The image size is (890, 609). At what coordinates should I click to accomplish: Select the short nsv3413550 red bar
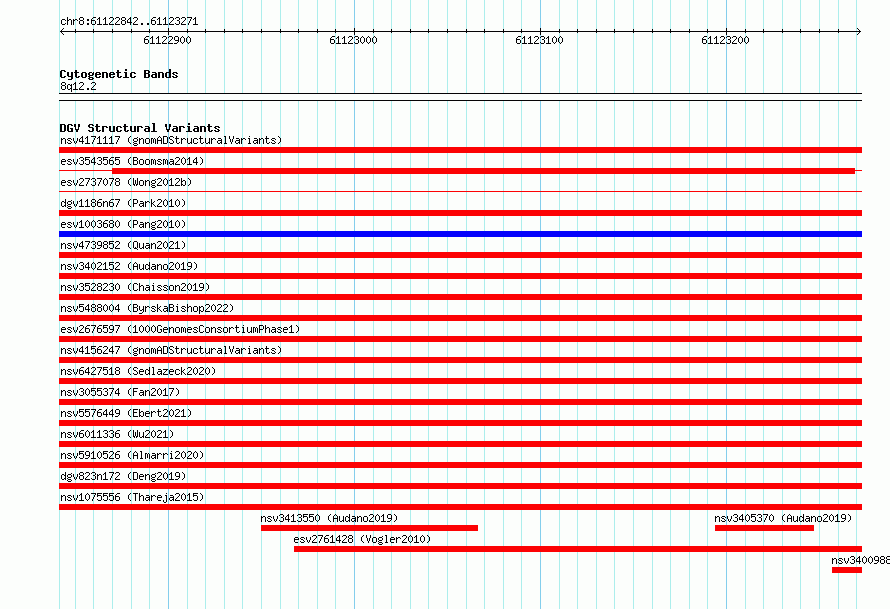click(370, 528)
